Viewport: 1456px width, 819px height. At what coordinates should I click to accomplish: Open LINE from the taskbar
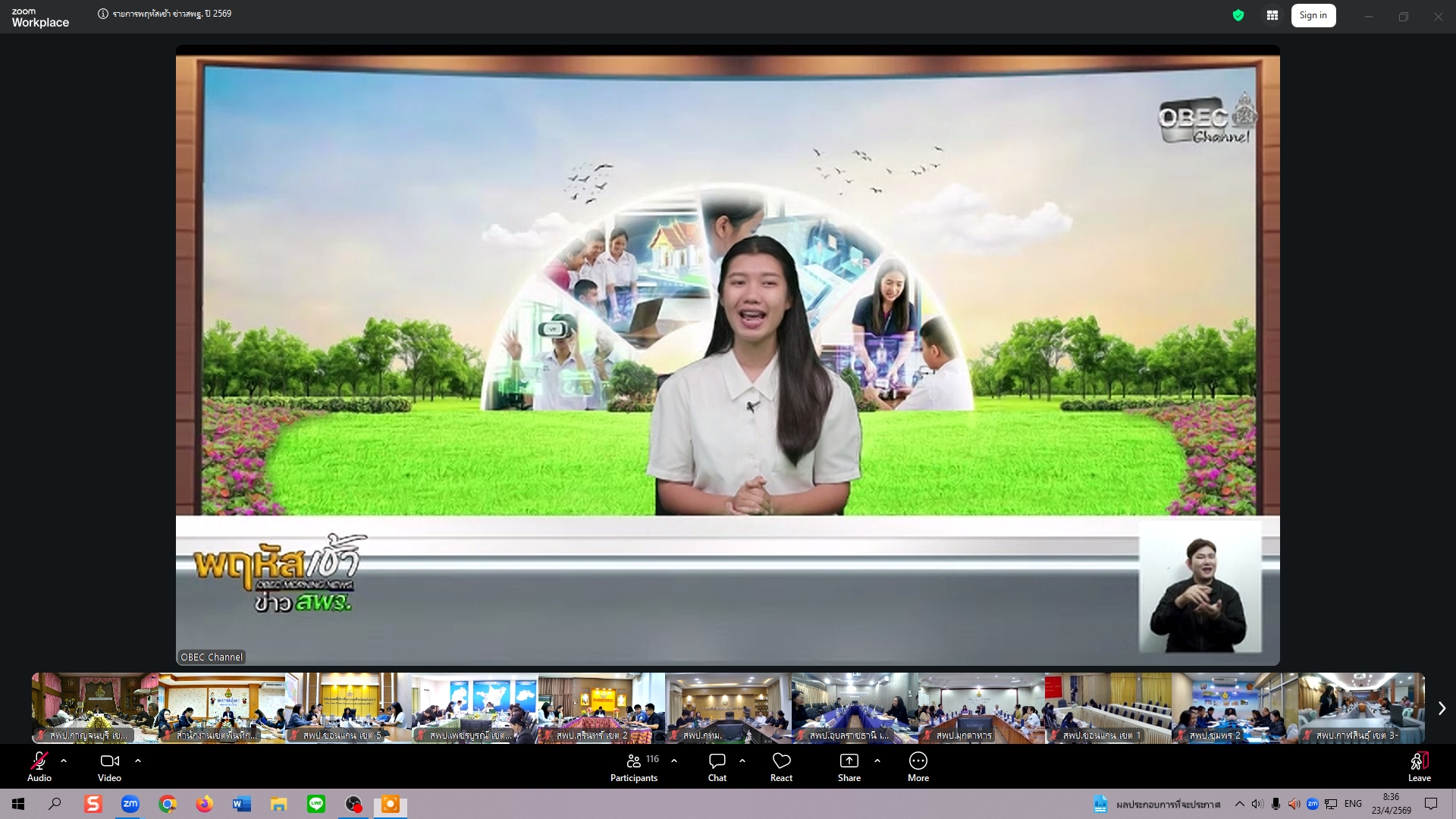tap(316, 804)
